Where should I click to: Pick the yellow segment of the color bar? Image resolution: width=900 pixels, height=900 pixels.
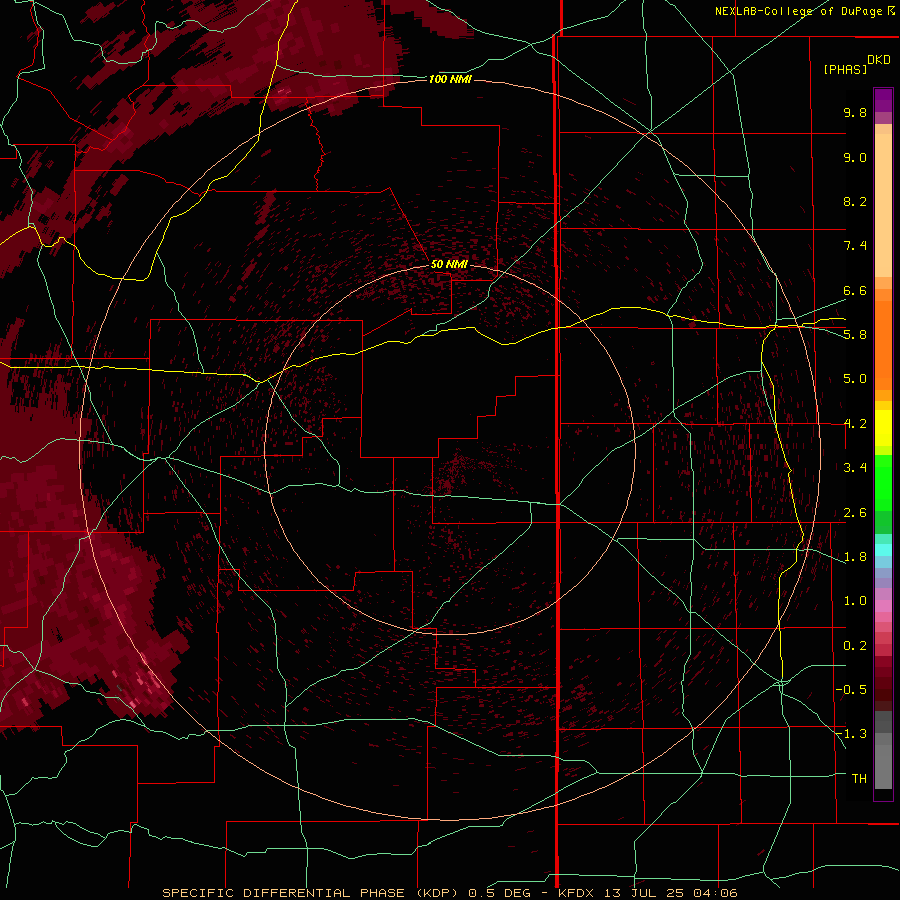883,428
